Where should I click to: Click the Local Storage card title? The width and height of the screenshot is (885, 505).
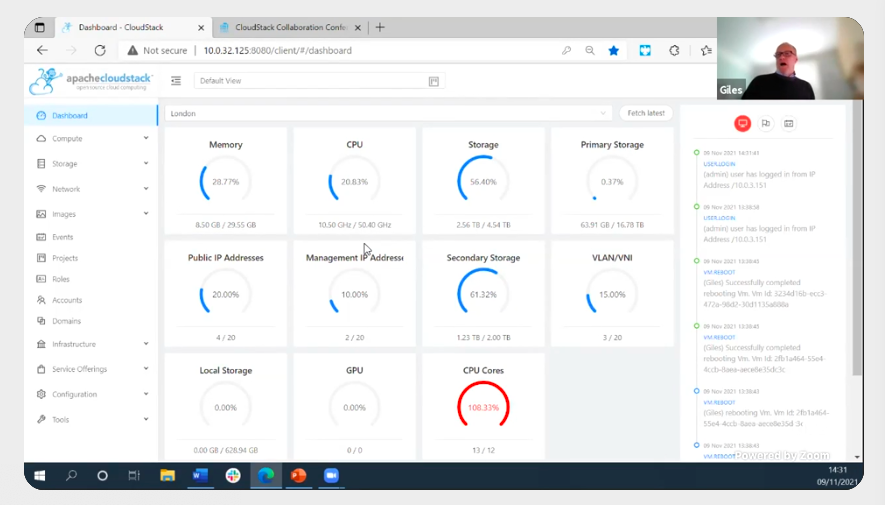click(225, 370)
